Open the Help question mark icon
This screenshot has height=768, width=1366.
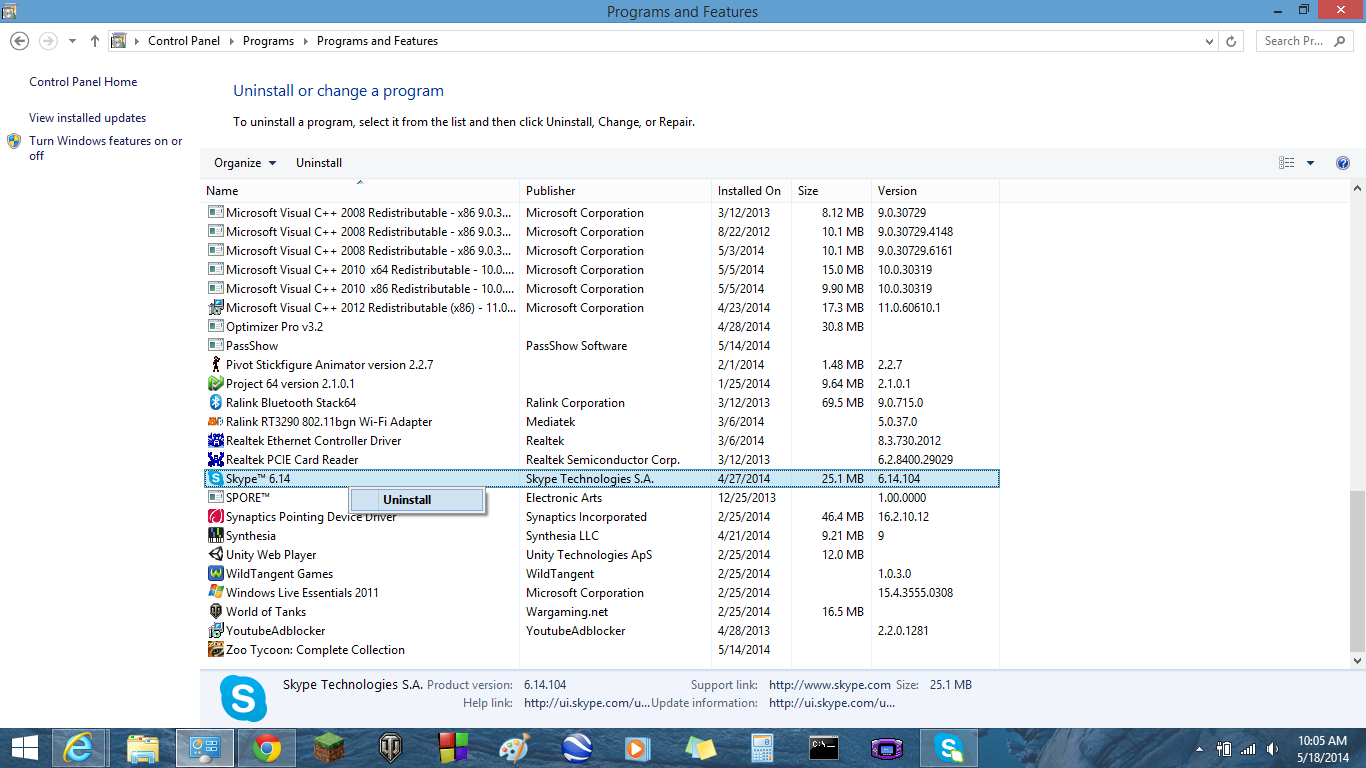pos(1343,163)
